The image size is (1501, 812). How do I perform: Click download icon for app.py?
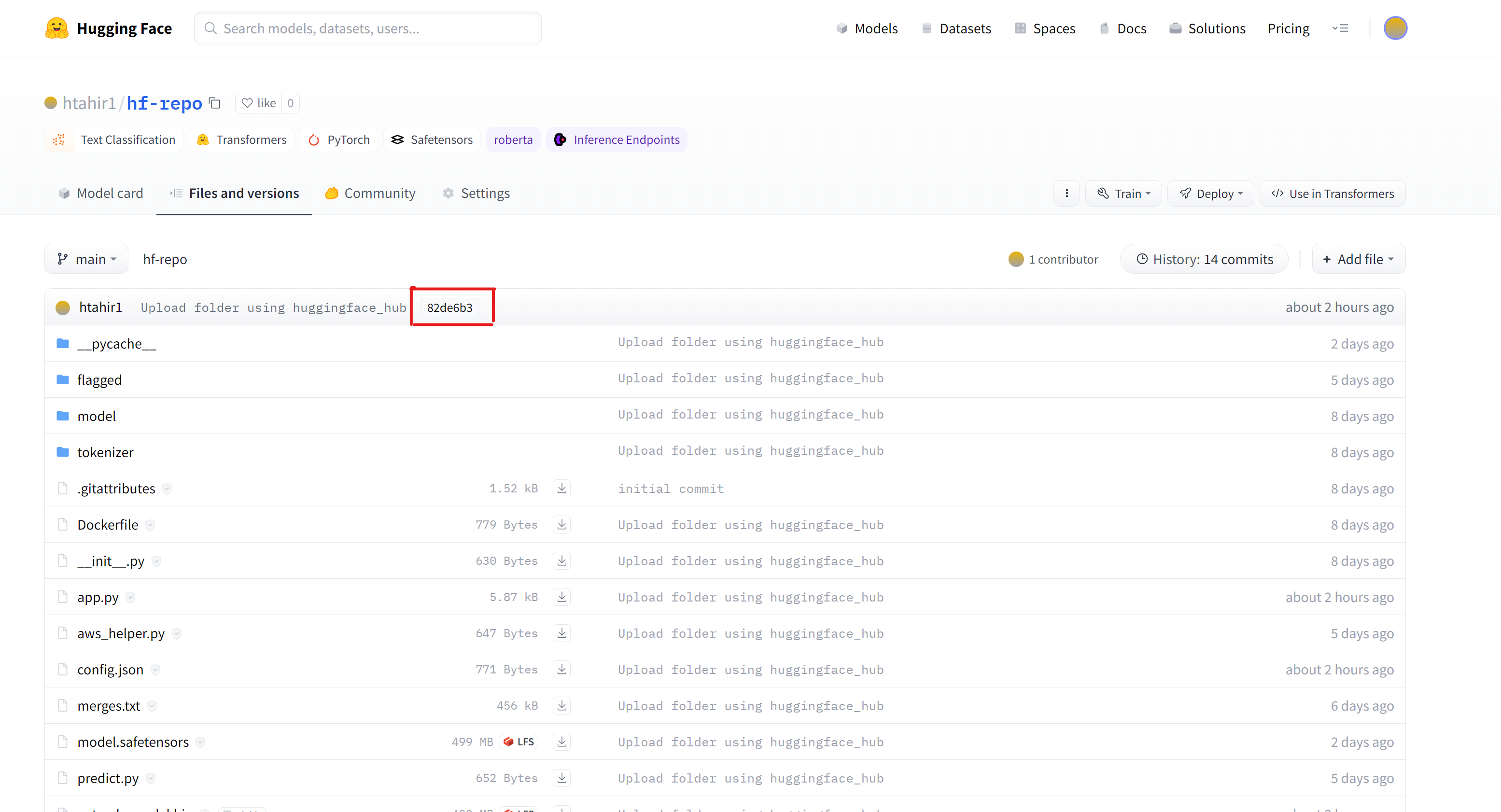(561, 597)
